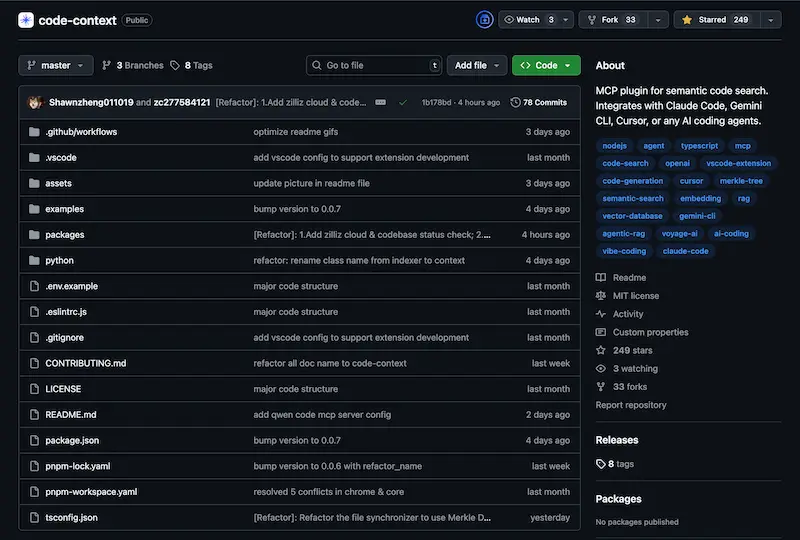Click the code-context repository avatar icon

[26, 20]
